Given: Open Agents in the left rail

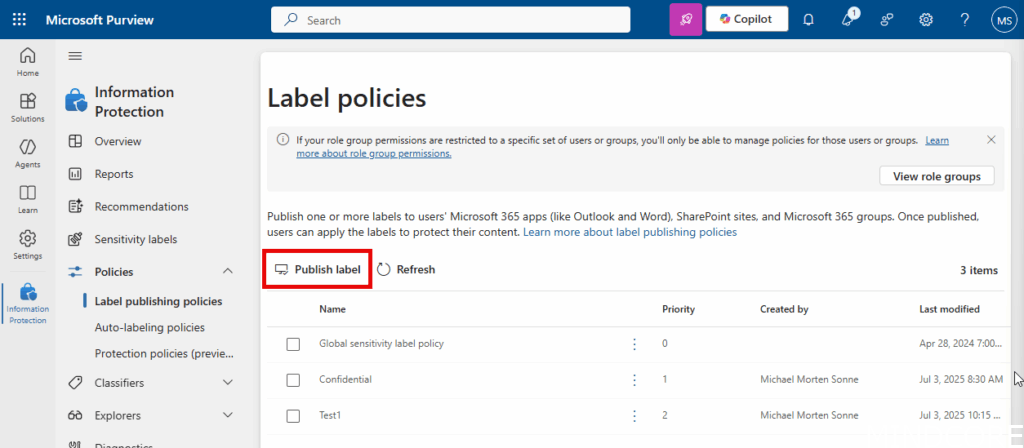Looking at the screenshot, I should (28, 153).
